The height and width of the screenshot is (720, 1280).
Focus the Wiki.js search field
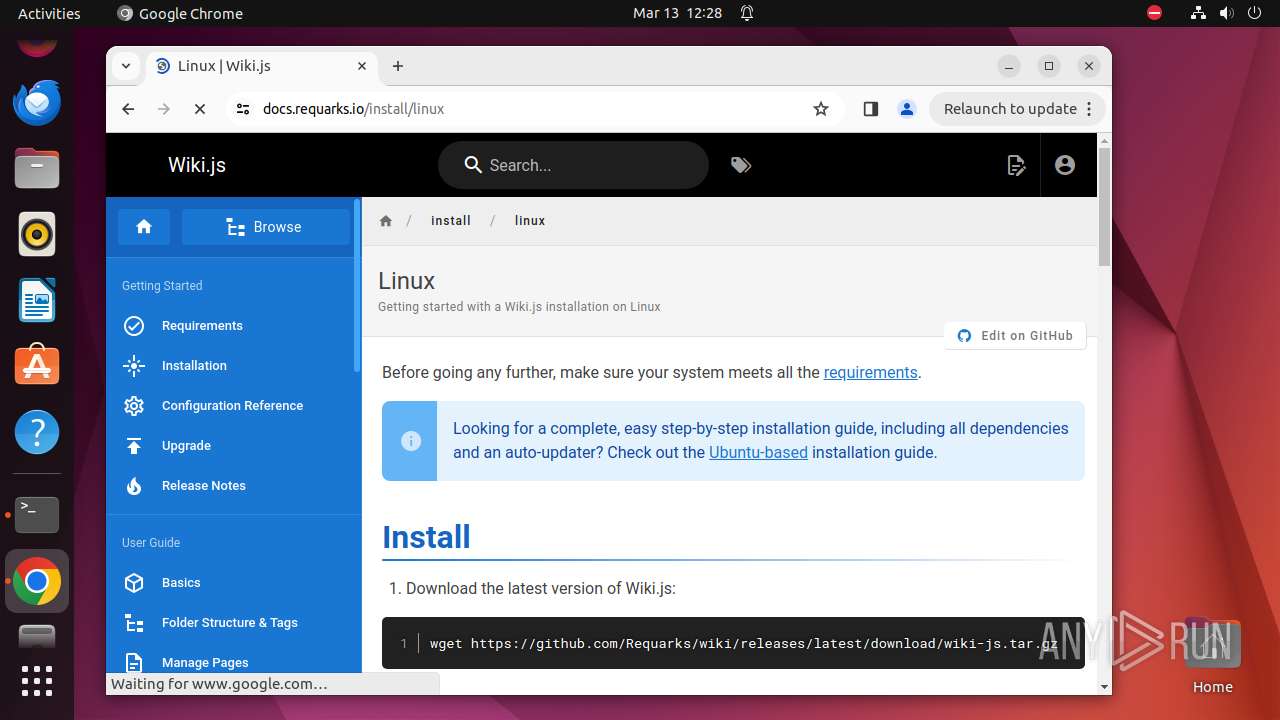(x=573, y=165)
